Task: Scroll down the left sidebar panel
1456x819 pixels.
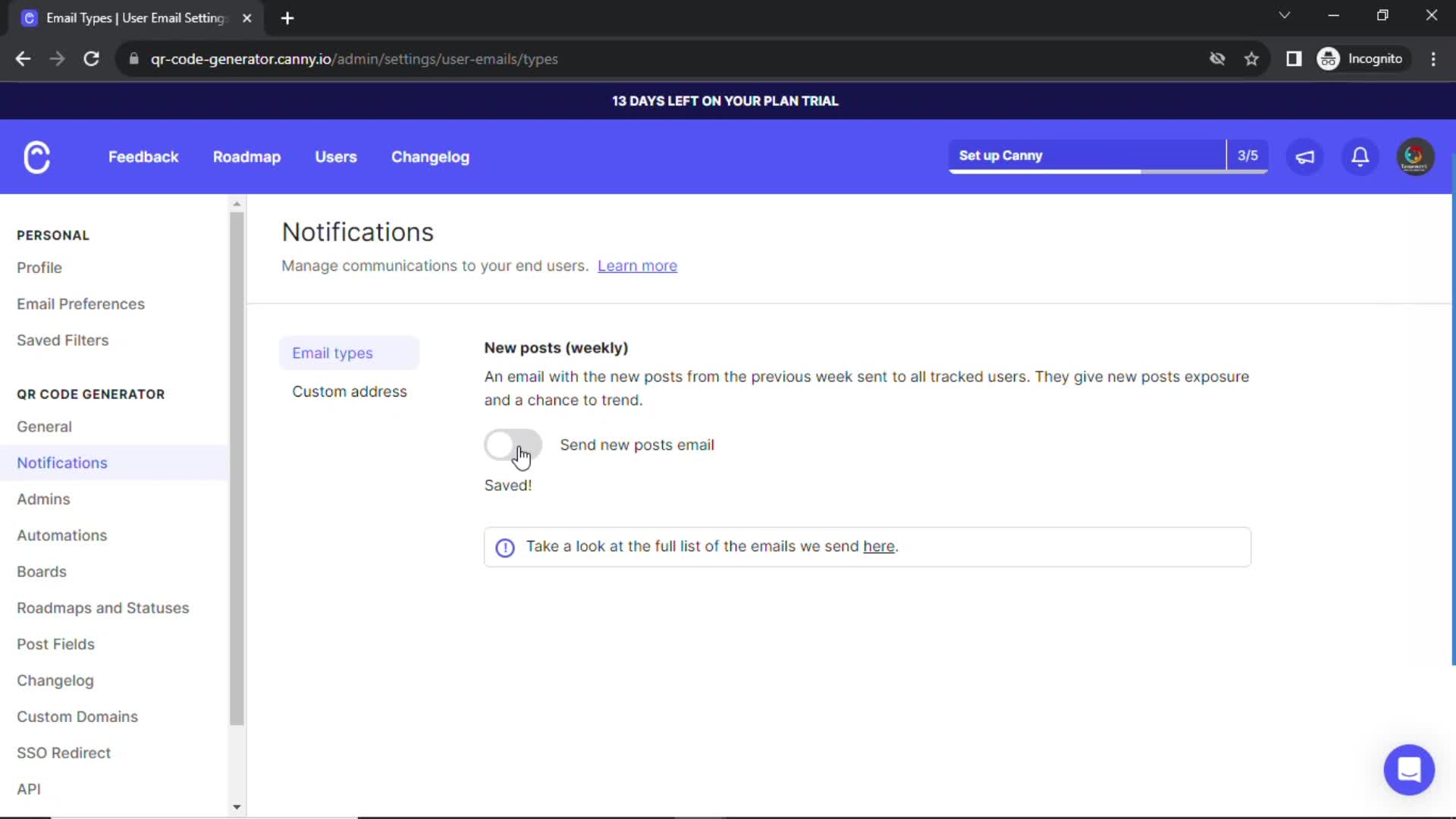Action: click(x=237, y=807)
